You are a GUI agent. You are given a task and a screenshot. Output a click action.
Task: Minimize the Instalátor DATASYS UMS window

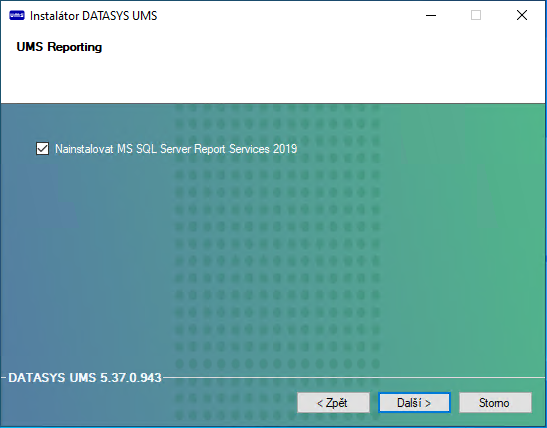pos(431,15)
